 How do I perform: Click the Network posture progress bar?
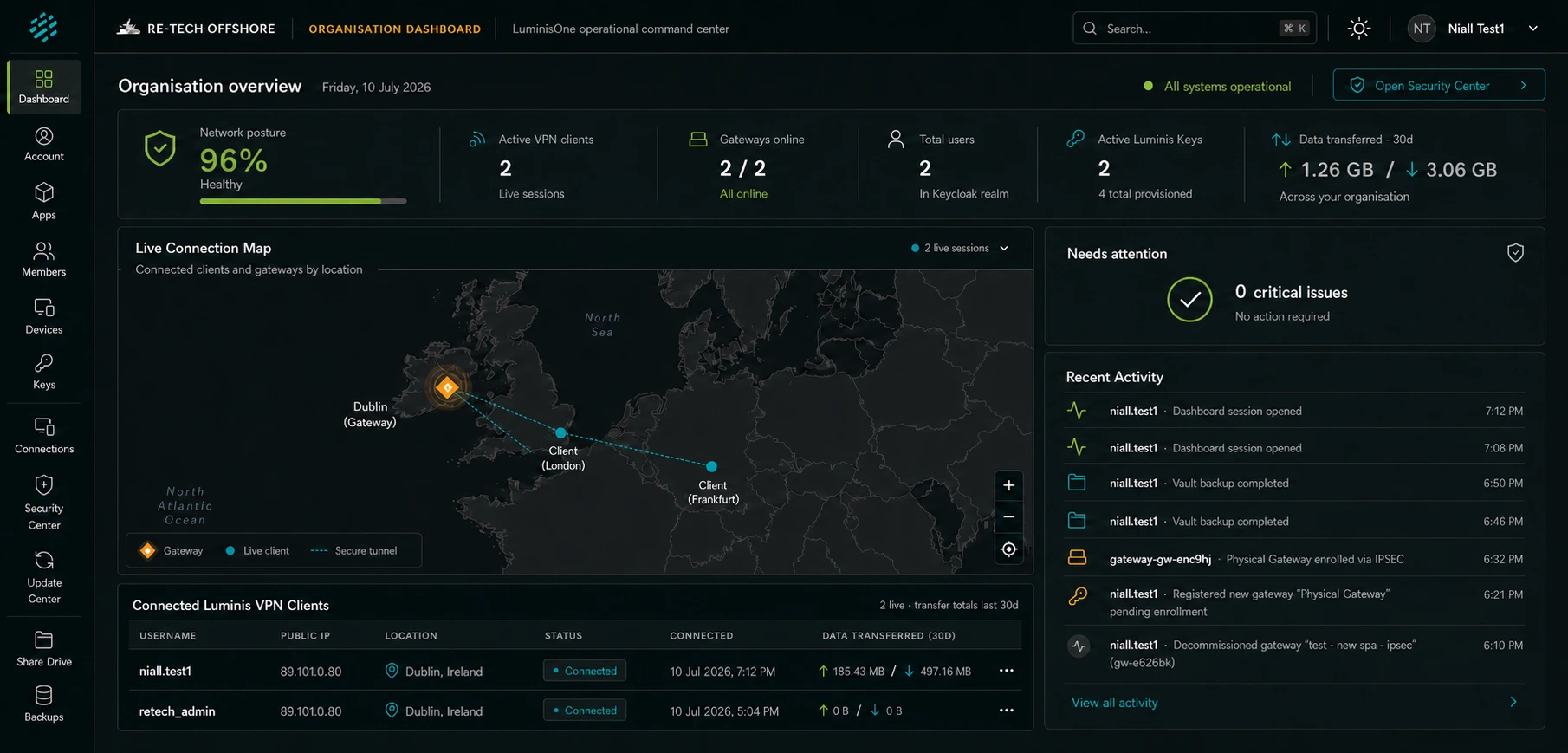coord(303,201)
